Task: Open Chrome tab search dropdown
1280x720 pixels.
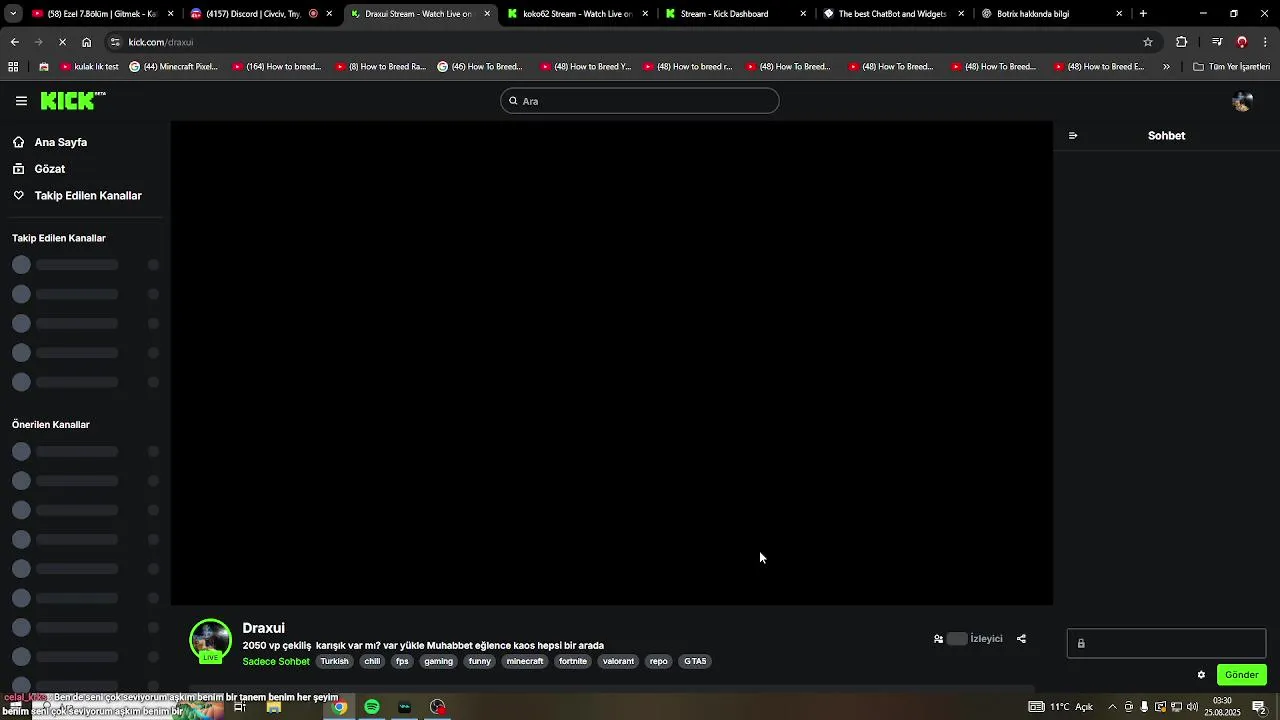Action: pyautogui.click(x=13, y=14)
